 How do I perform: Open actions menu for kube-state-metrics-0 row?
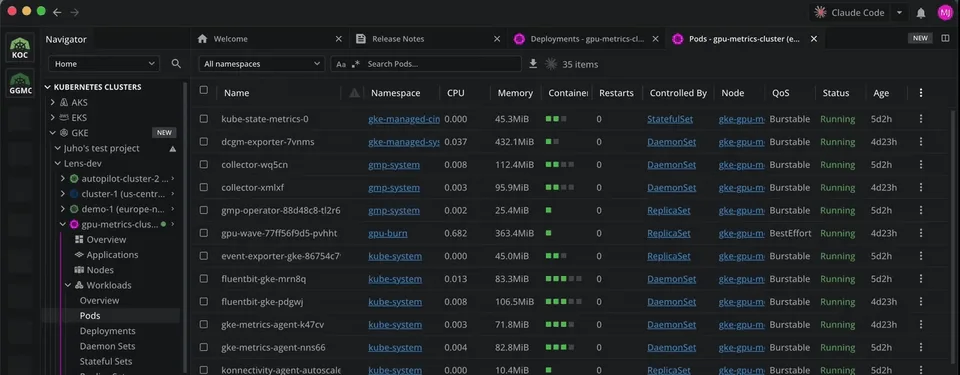[921, 119]
